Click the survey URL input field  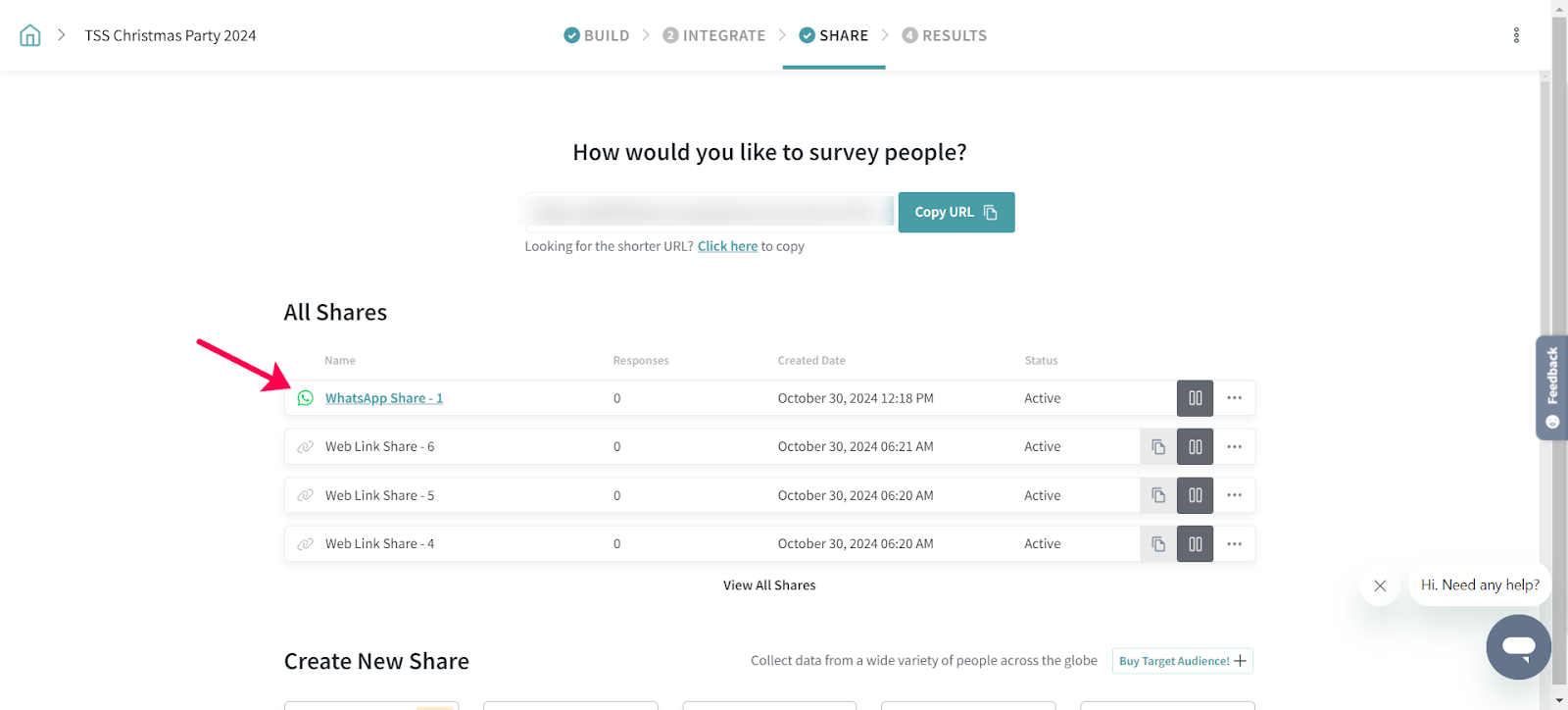(710, 212)
